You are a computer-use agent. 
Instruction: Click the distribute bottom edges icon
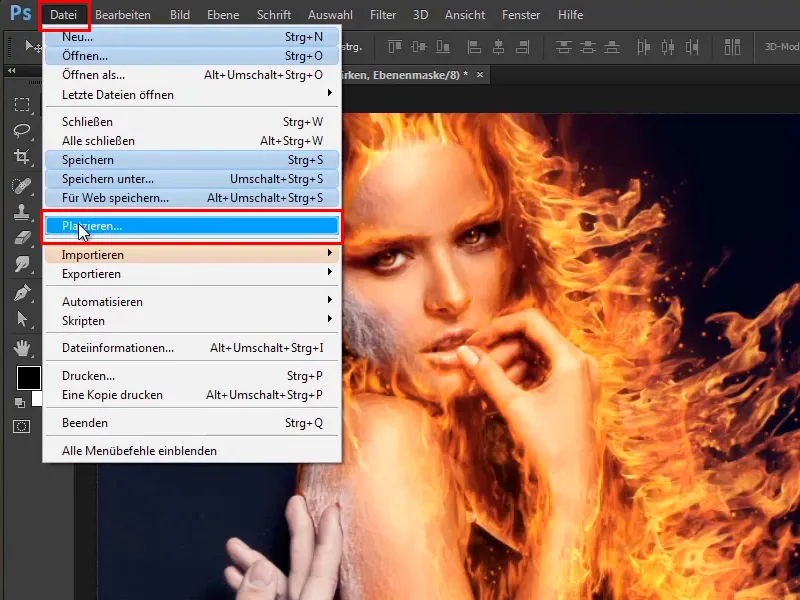[x=612, y=47]
